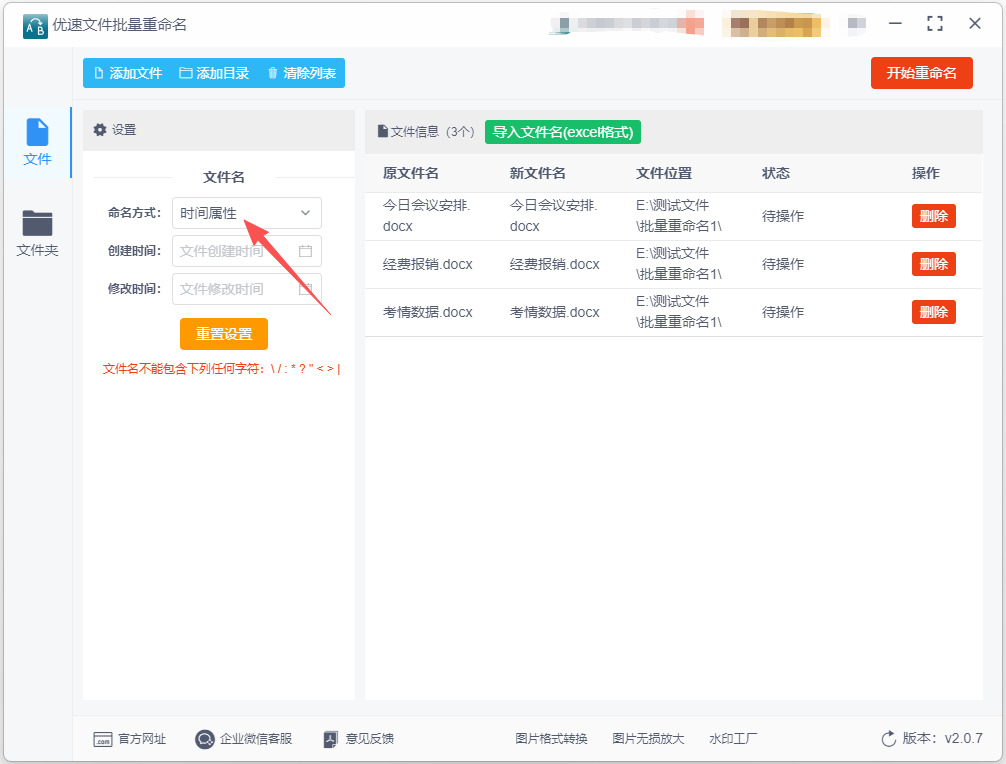Viewport: 1006px width, 764px height.
Task: Click the 创建时间 date input field
Action: [246, 251]
